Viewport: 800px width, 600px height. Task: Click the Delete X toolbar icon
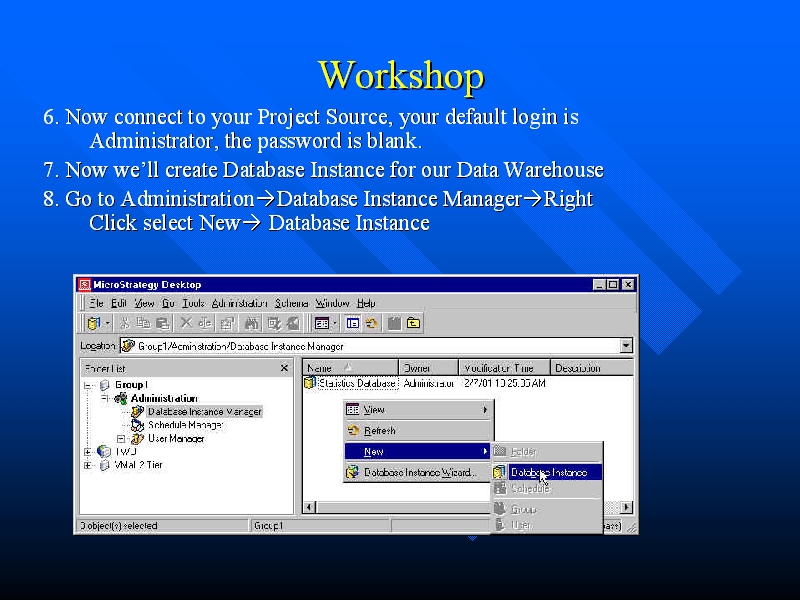point(186,323)
